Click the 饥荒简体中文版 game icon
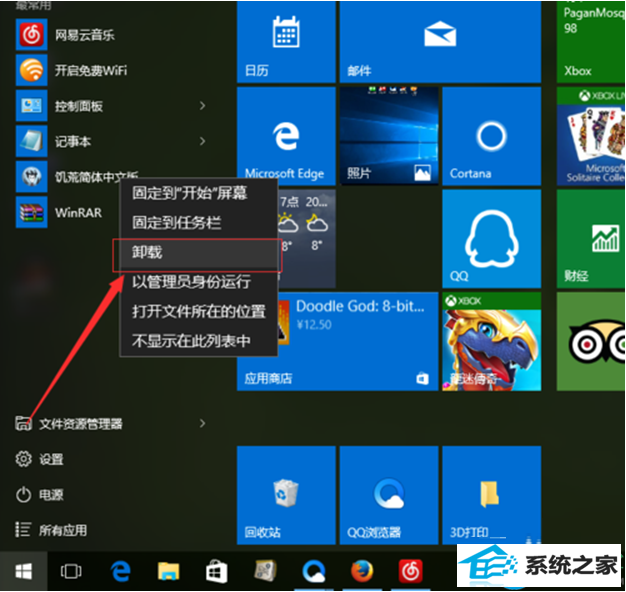Image resolution: width=626 pixels, height=592 pixels. coord(32,177)
